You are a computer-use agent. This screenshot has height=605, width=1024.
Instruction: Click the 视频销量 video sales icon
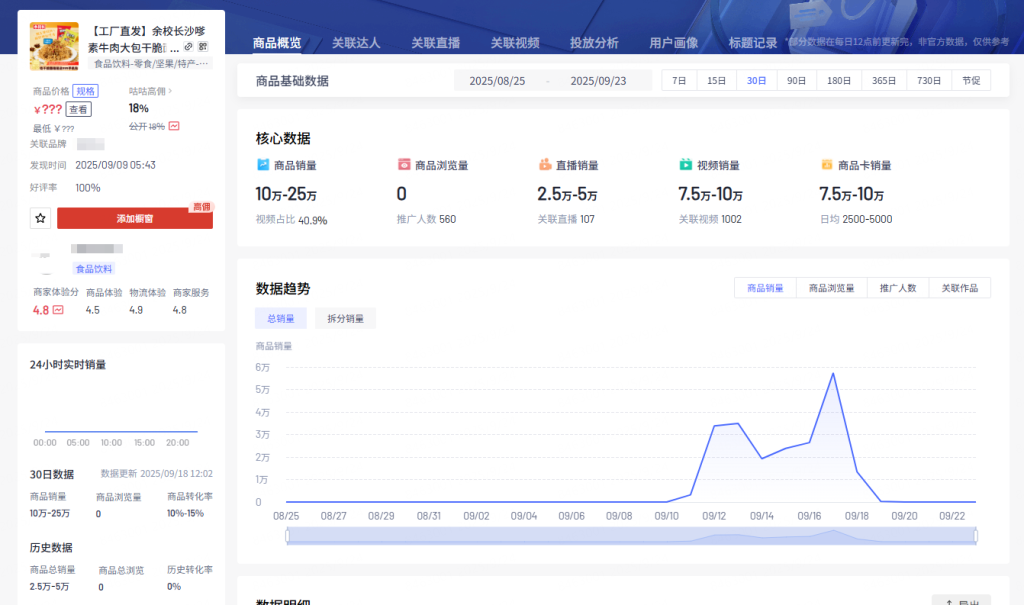pyautogui.click(x=686, y=164)
